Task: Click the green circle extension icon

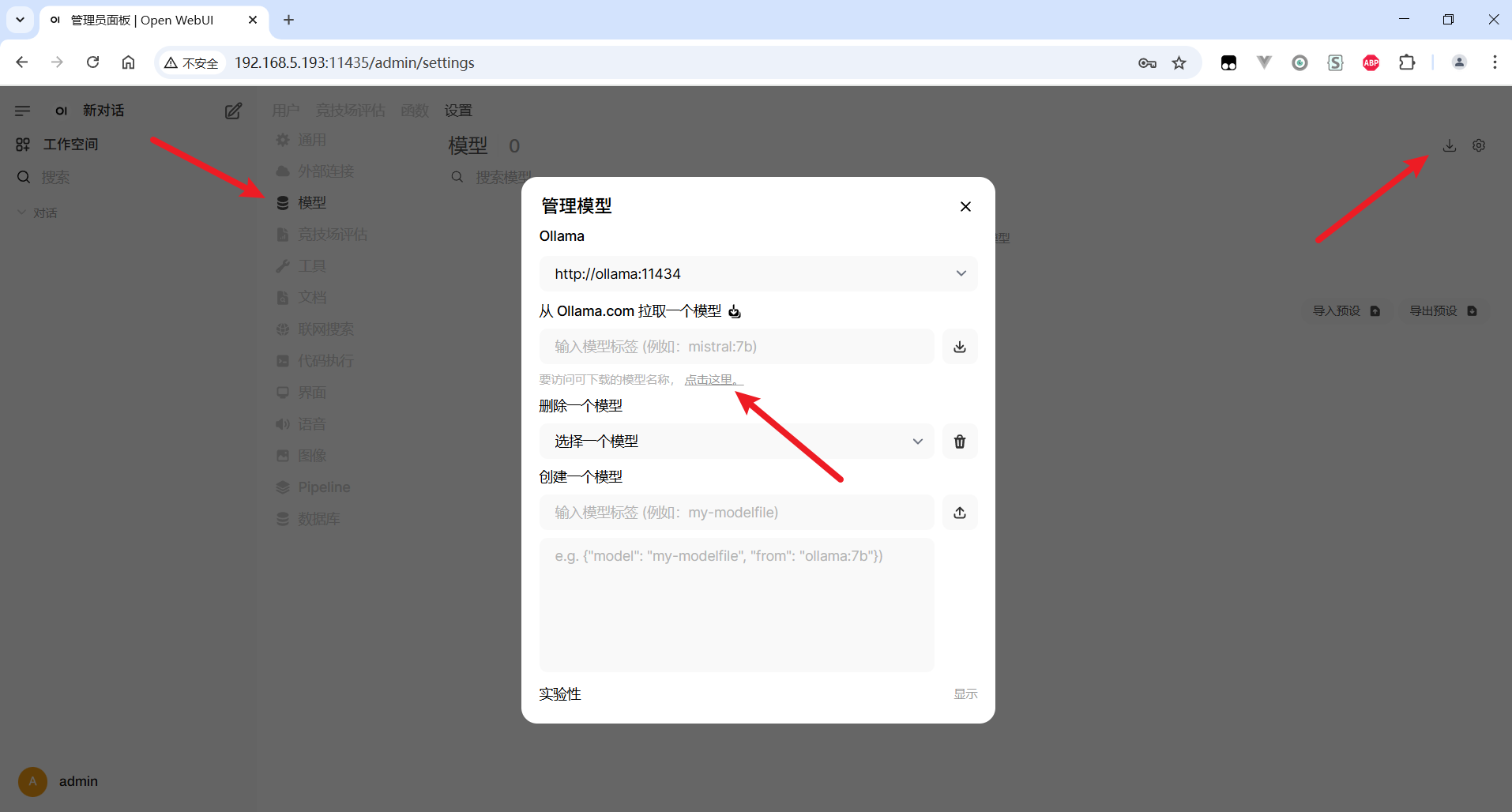Action: tap(1299, 62)
